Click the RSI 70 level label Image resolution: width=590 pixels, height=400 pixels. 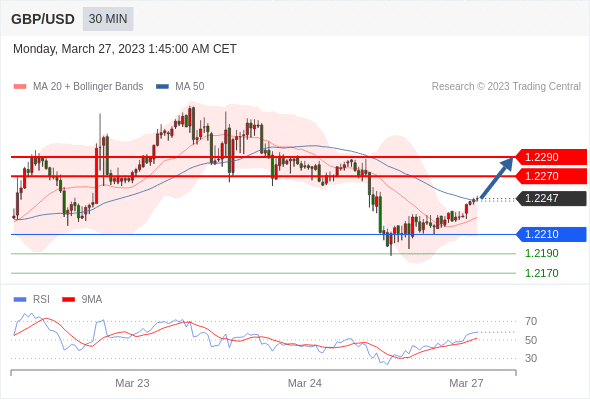pyautogui.click(x=531, y=321)
